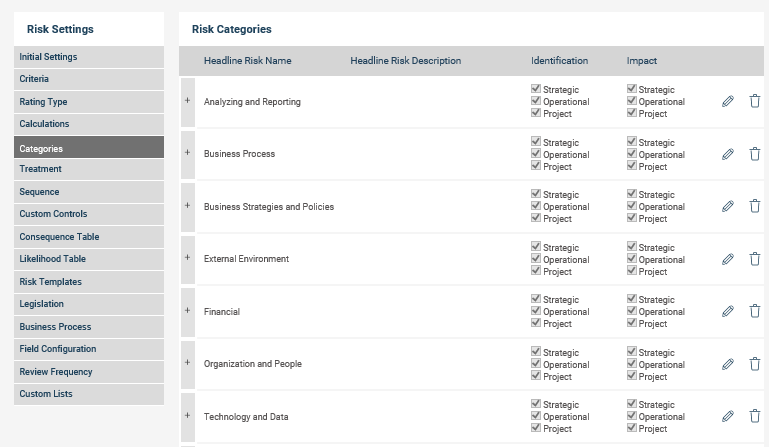
Task: Expand the External Environment row
Action: (x=187, y=258)
